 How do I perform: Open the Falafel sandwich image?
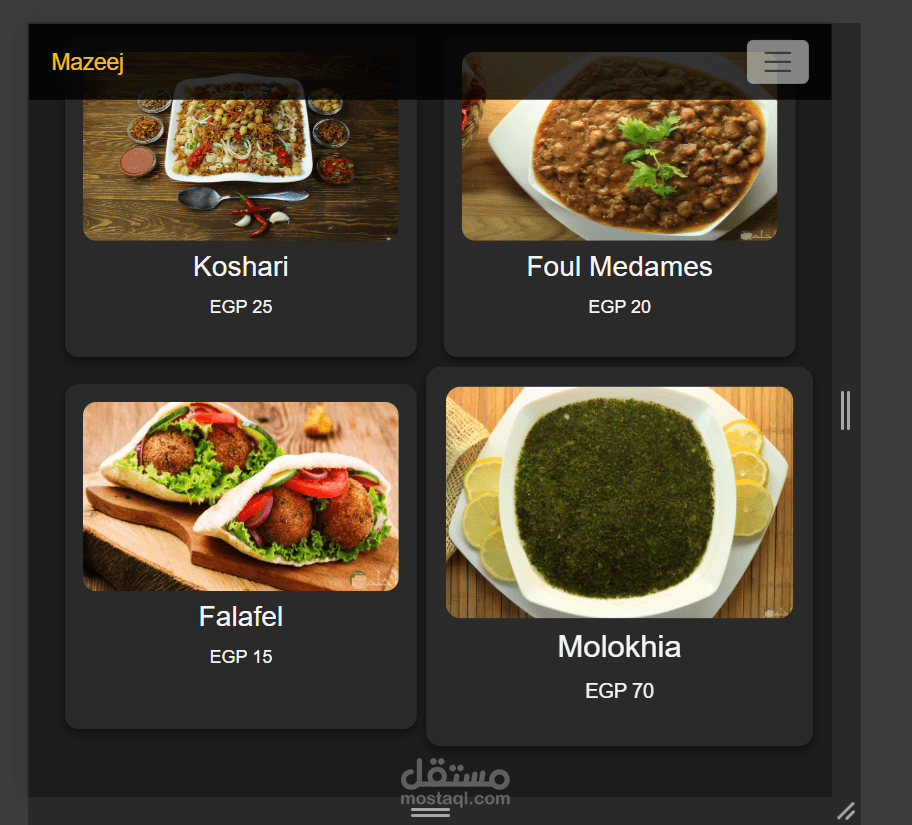[241, 496]
